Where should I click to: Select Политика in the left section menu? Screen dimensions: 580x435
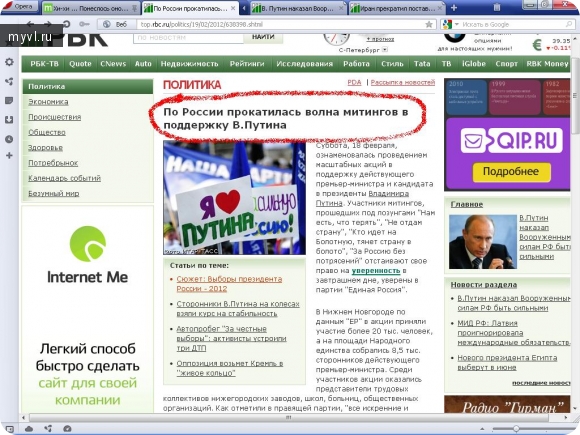click(88, 86)
